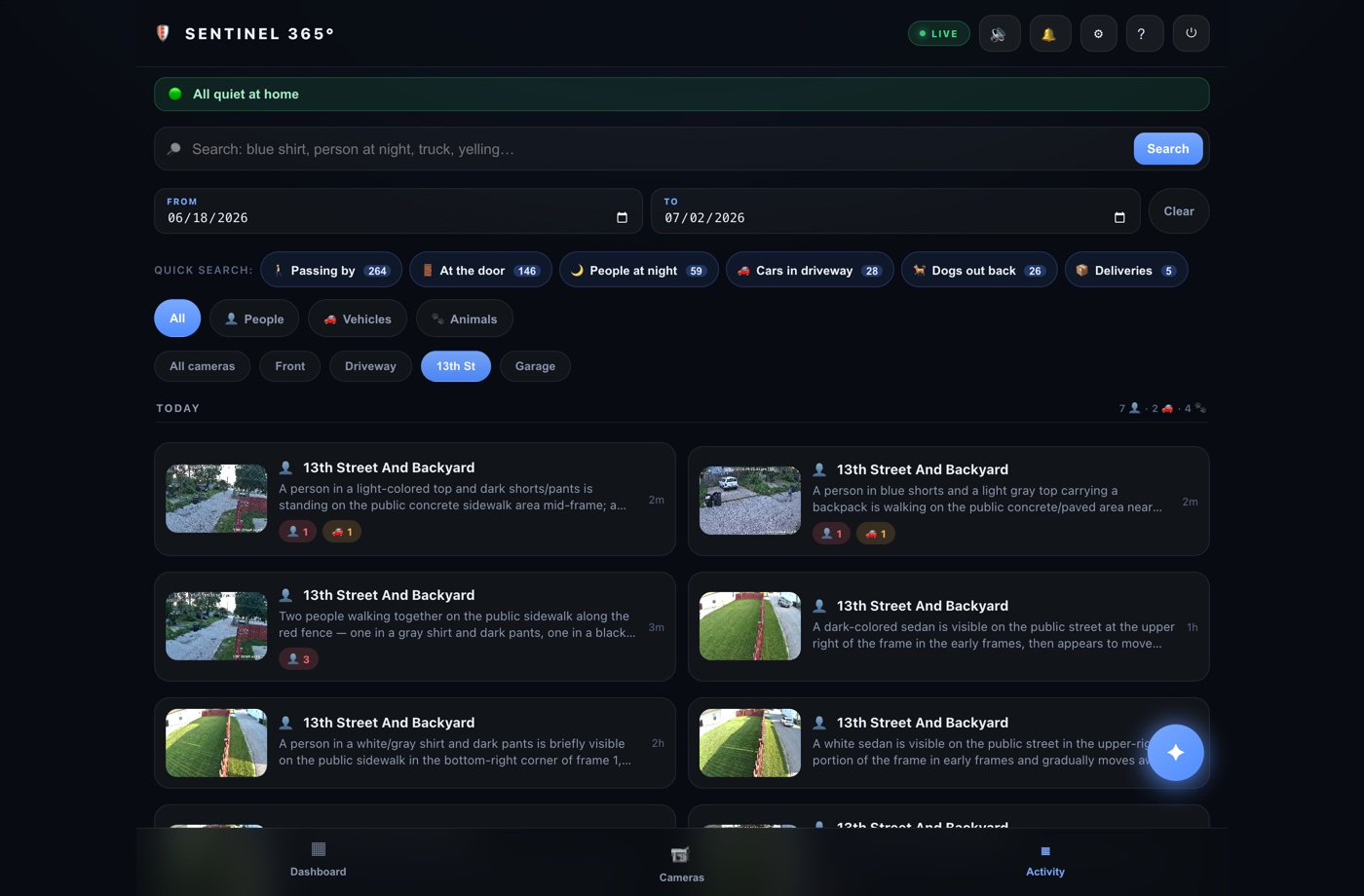Mute alerts with the speaker icon
This screenshot has width=1364, height=896.
click(x=1000, y=34)
